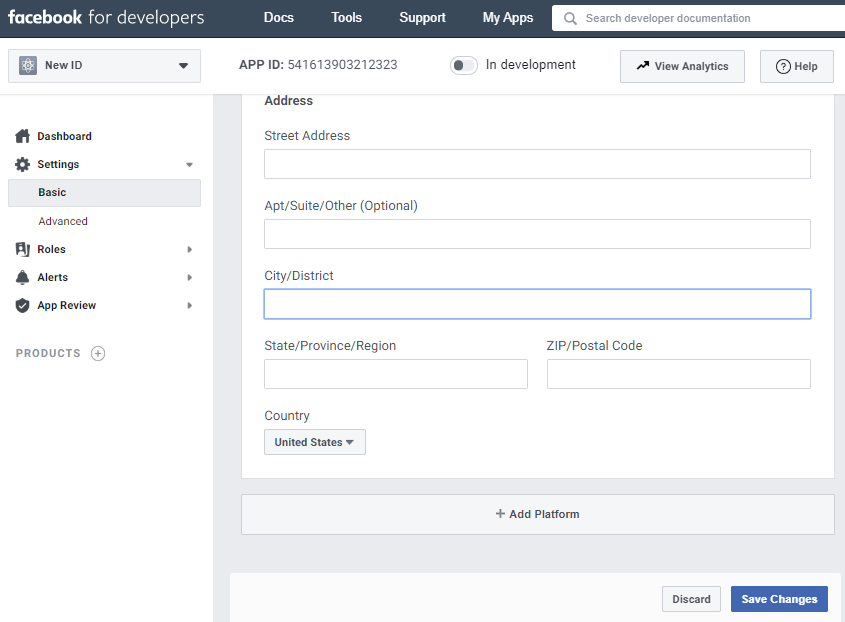Viewport: 845px width, 622px height.
Task: Click the Roles sidebar label
Action: (51, 249)
